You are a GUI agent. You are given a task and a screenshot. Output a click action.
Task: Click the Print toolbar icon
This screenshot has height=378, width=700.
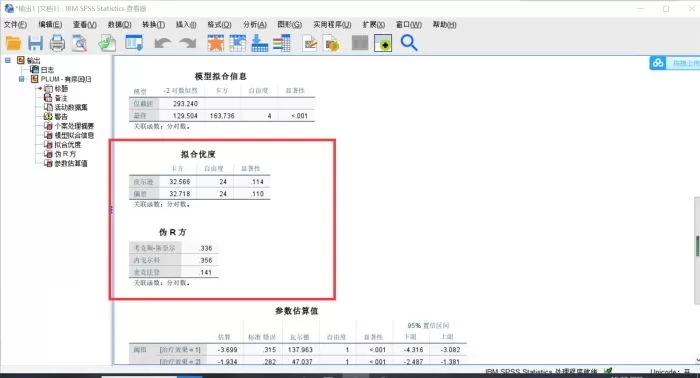[57, 43]
